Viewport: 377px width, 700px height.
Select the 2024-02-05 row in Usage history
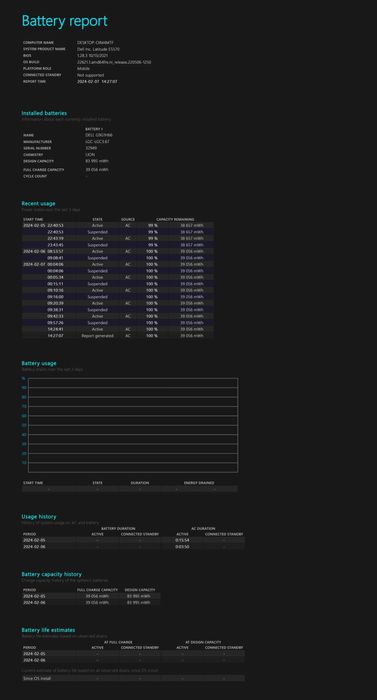[x=133, y=540]
